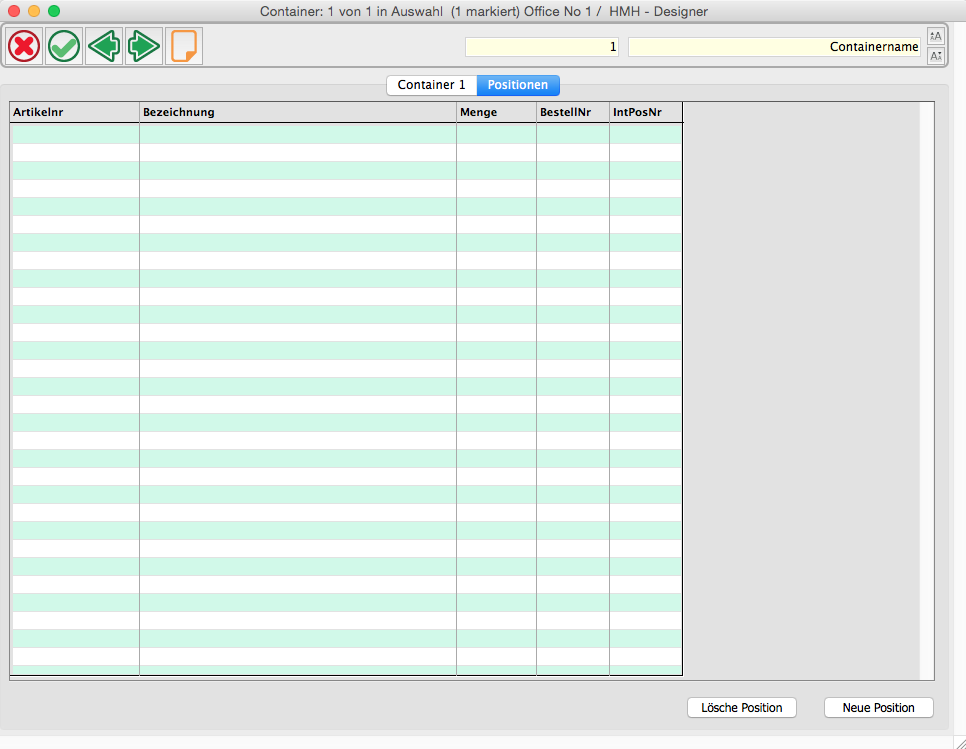Select the Positionen tab
Screen dimensions: 966x749
518,85
